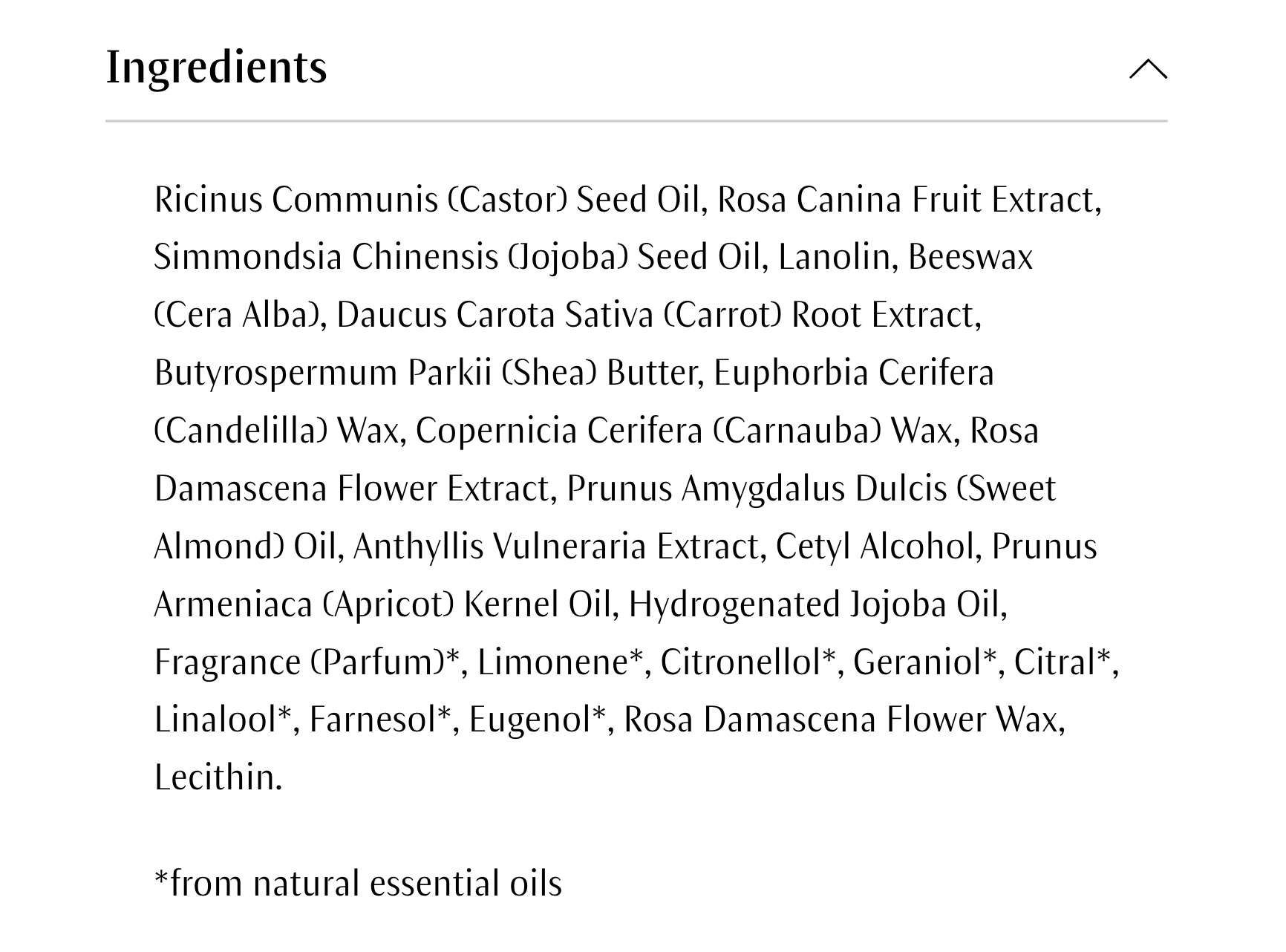
Task: Click the "*from natural essential oils" footnote
Action: coord(358,884)
